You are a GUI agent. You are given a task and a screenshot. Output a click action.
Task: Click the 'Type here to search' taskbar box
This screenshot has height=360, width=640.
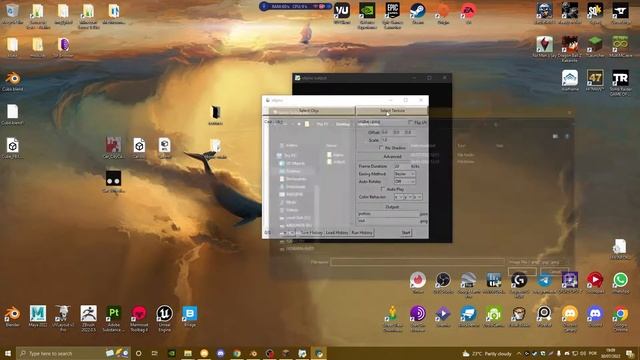[x=73, y=353]
